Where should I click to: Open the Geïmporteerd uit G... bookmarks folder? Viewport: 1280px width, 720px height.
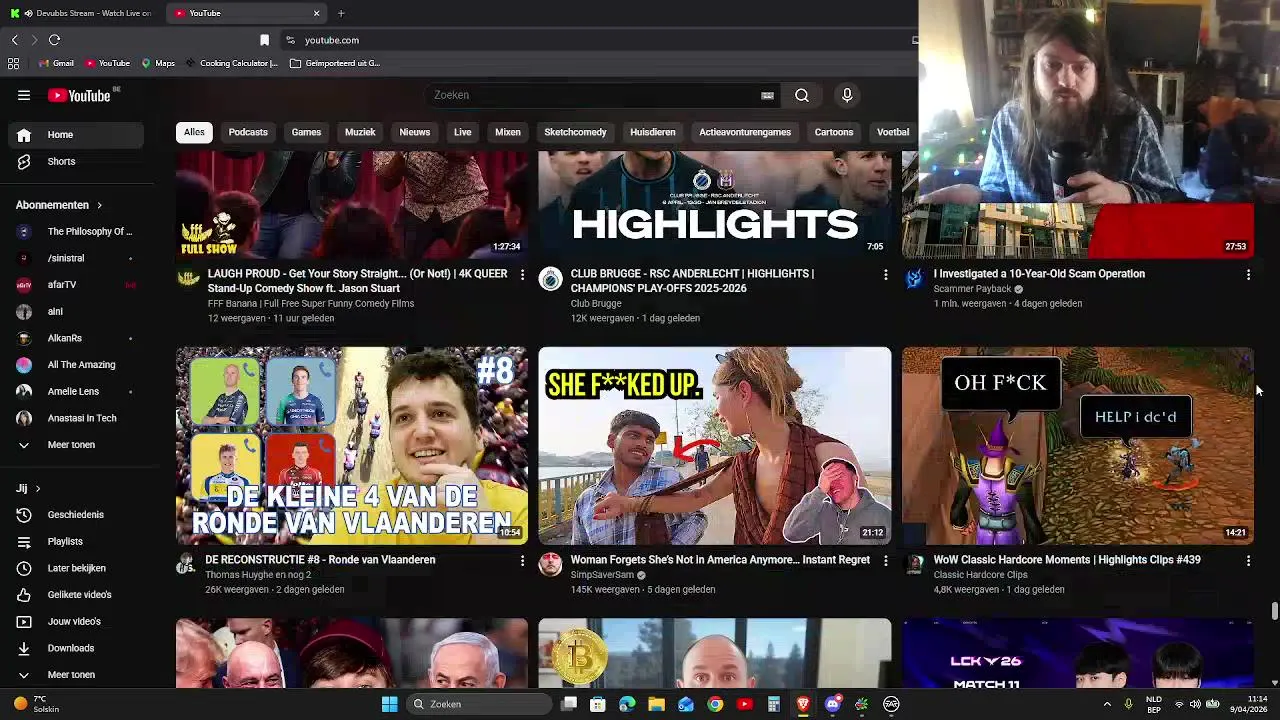(x=335, y=63)
